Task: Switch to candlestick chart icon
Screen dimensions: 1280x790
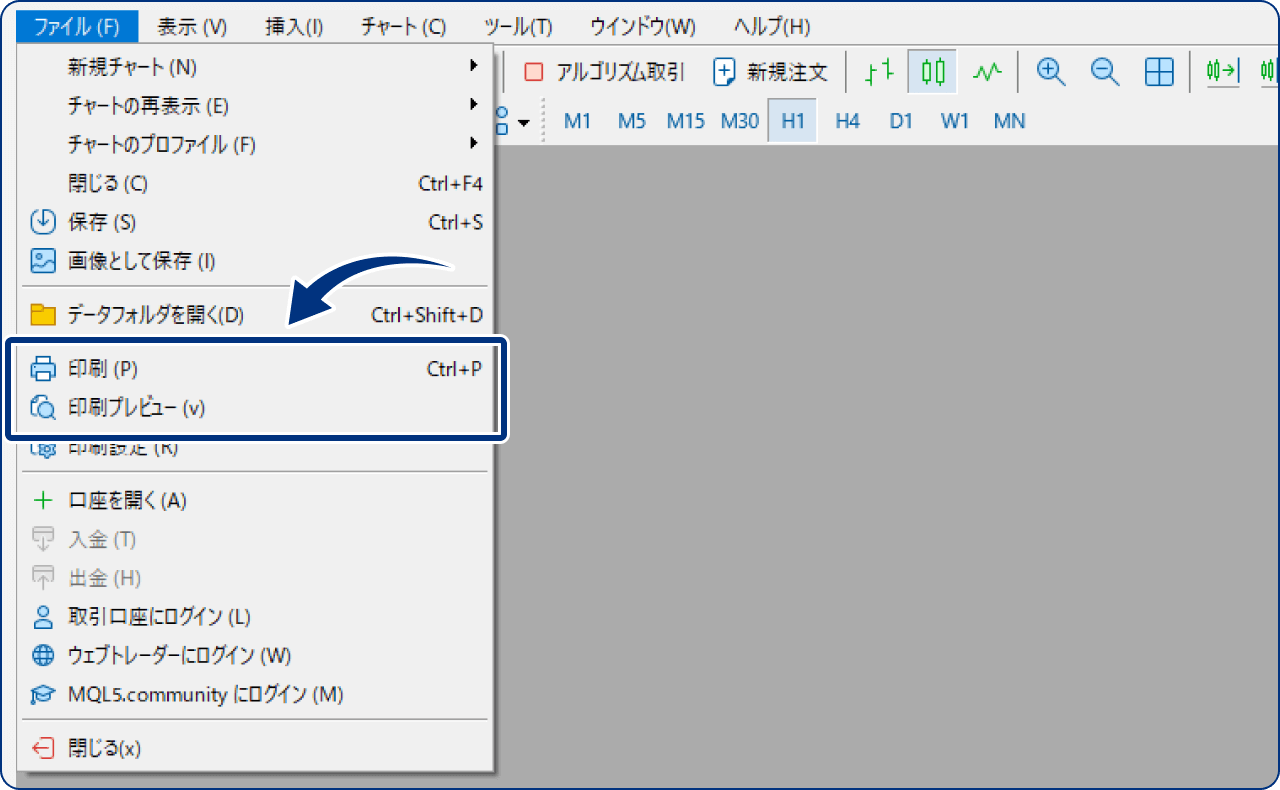Action: [933, 72]
